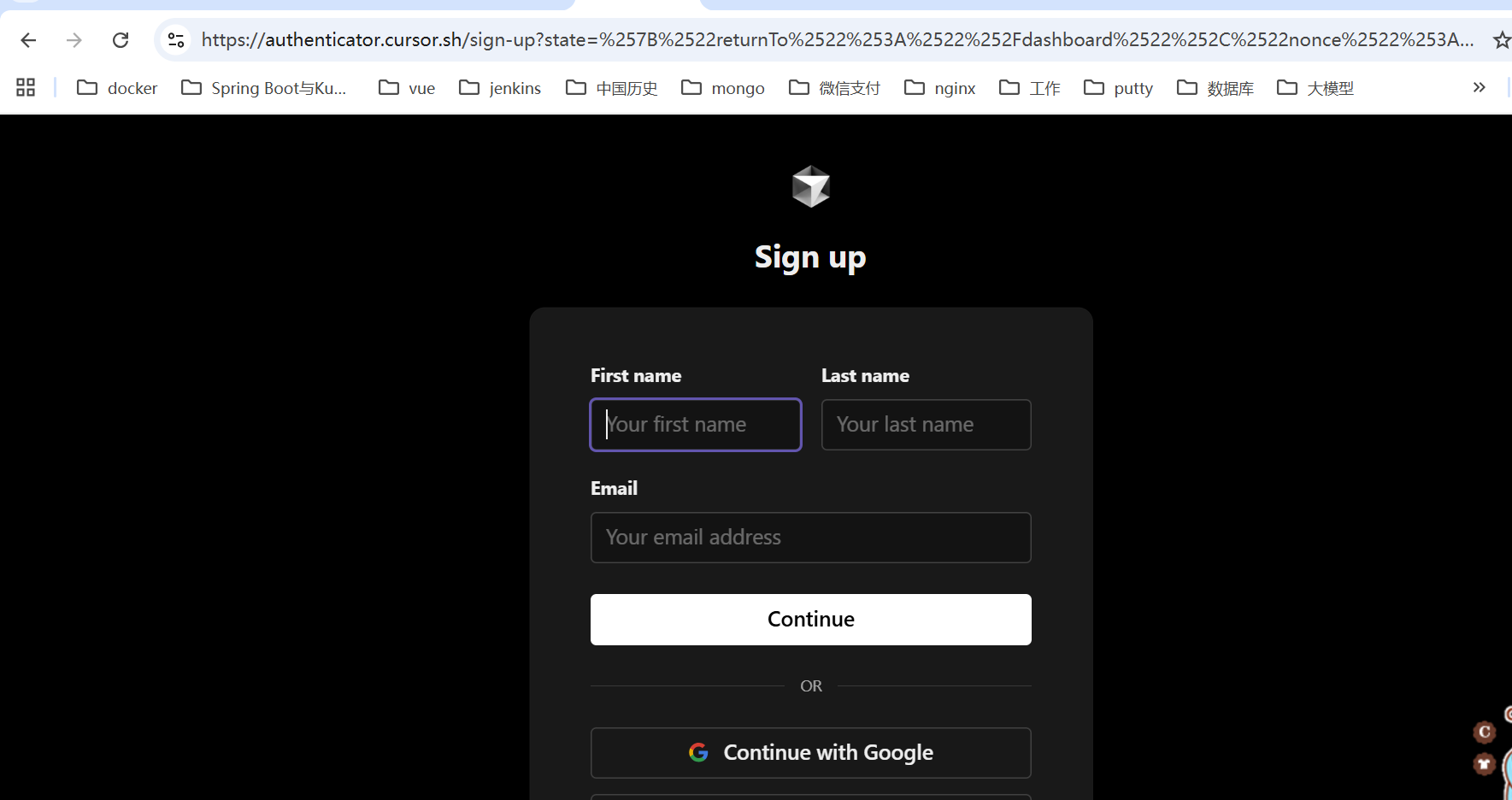This screenshot has height=800, width=1512.
Task: Click the Google G logo icon
Action: click(698, 752)
